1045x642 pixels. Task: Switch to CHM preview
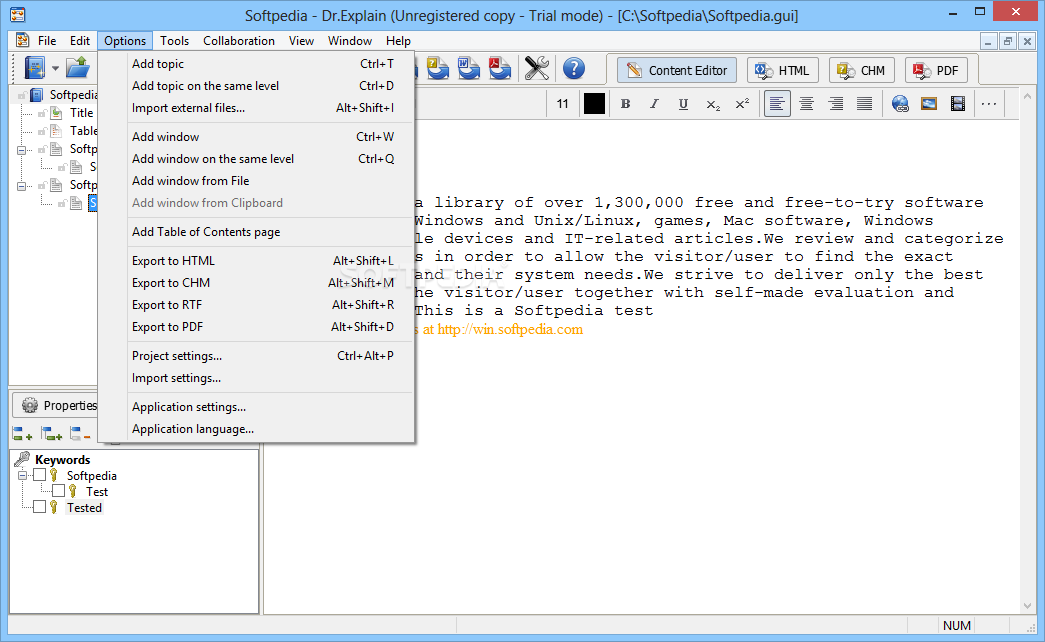tap(862, 70)
